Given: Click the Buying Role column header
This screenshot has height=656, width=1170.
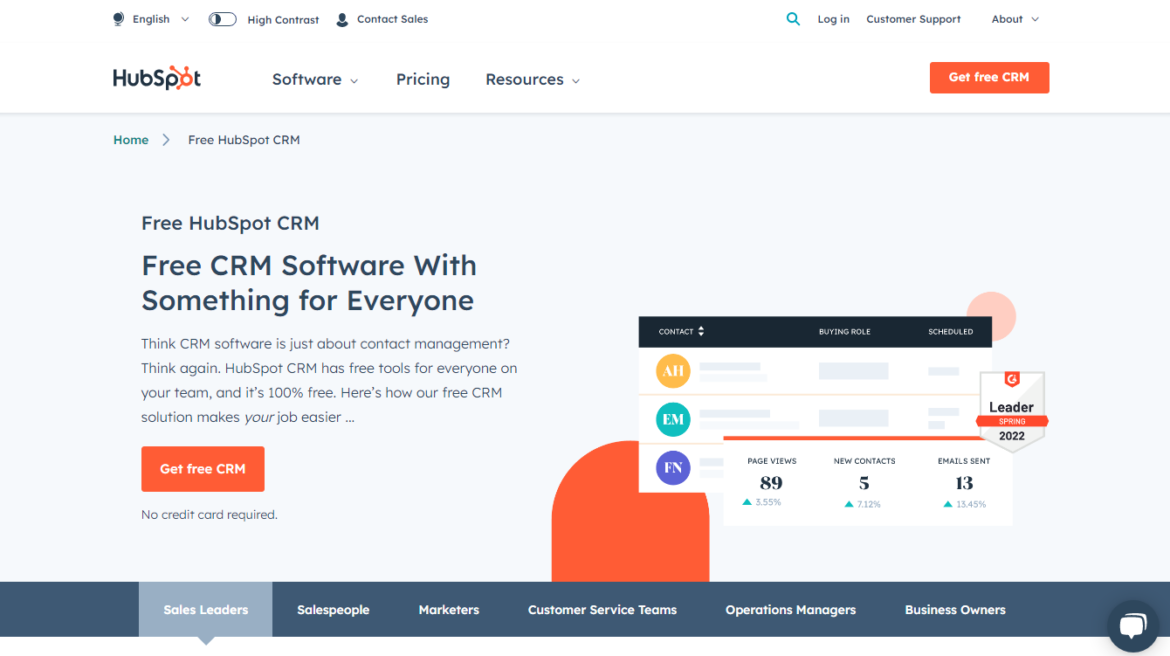Looking at the screenshot, I should tap(845, 331).
